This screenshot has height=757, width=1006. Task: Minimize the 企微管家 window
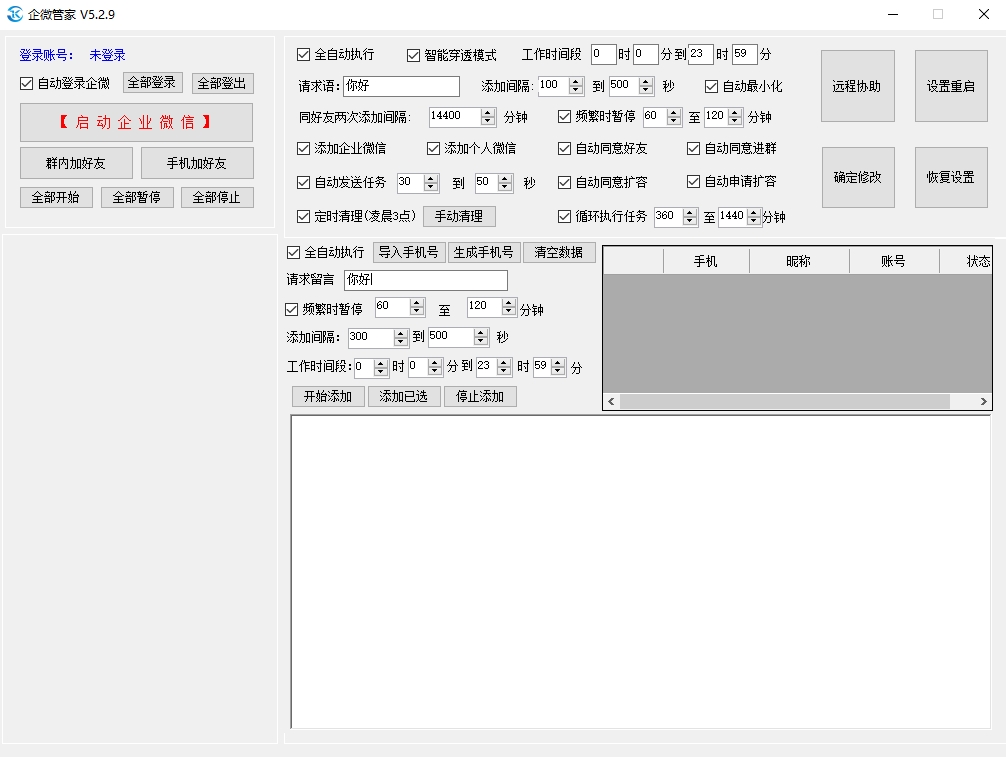click(x=892, y=14)
